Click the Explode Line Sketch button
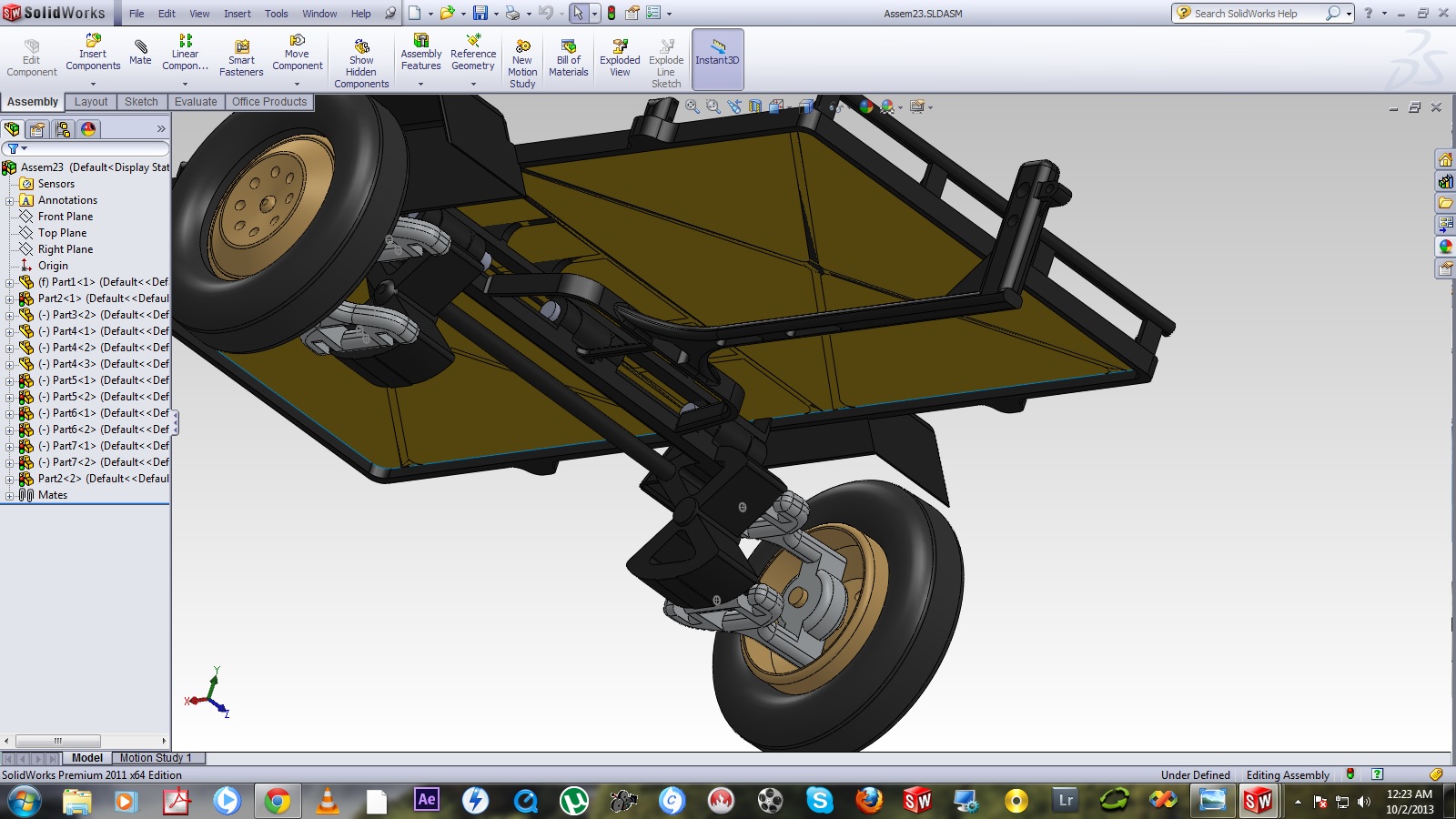 (x=666, y=64)
